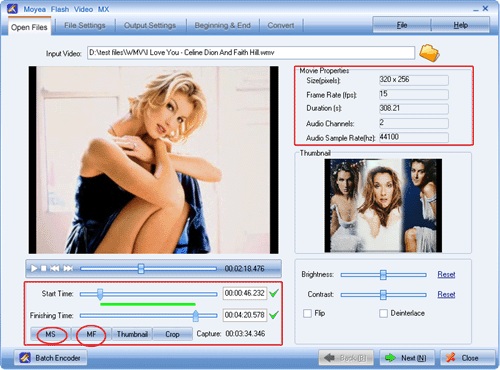Viewport: 500px width, 370px height.
Task: Open the folder icon to browse input video
Action: click(429, 53)
